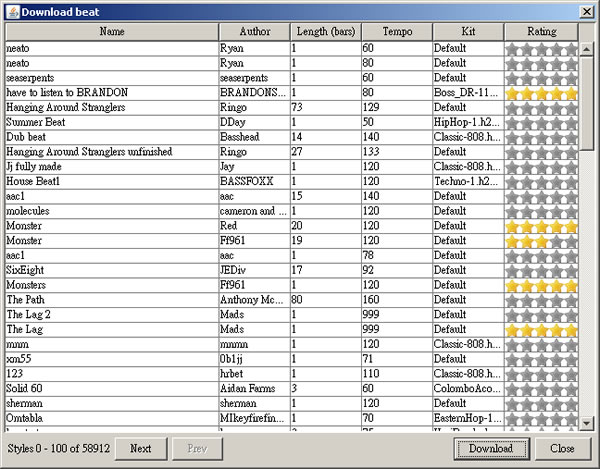Image resolution: width=600 pixels, height=469 pixels.
Task: Click three-star rating of Monster by Ff961 (19 bars)
Action: tap(541, 241)
